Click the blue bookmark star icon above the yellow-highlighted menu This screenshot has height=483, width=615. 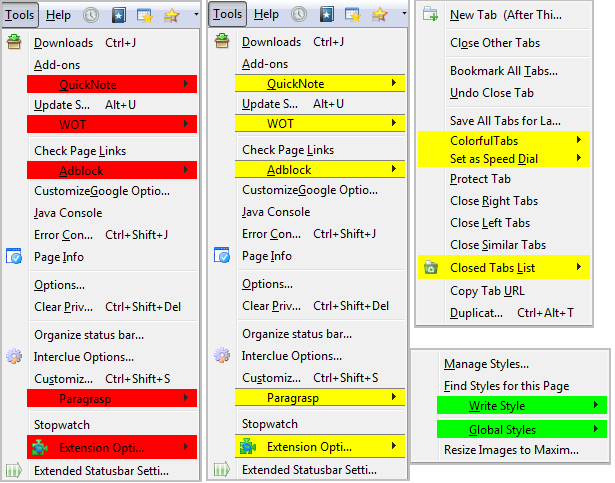pyautogui.click(x=327, y=15)
